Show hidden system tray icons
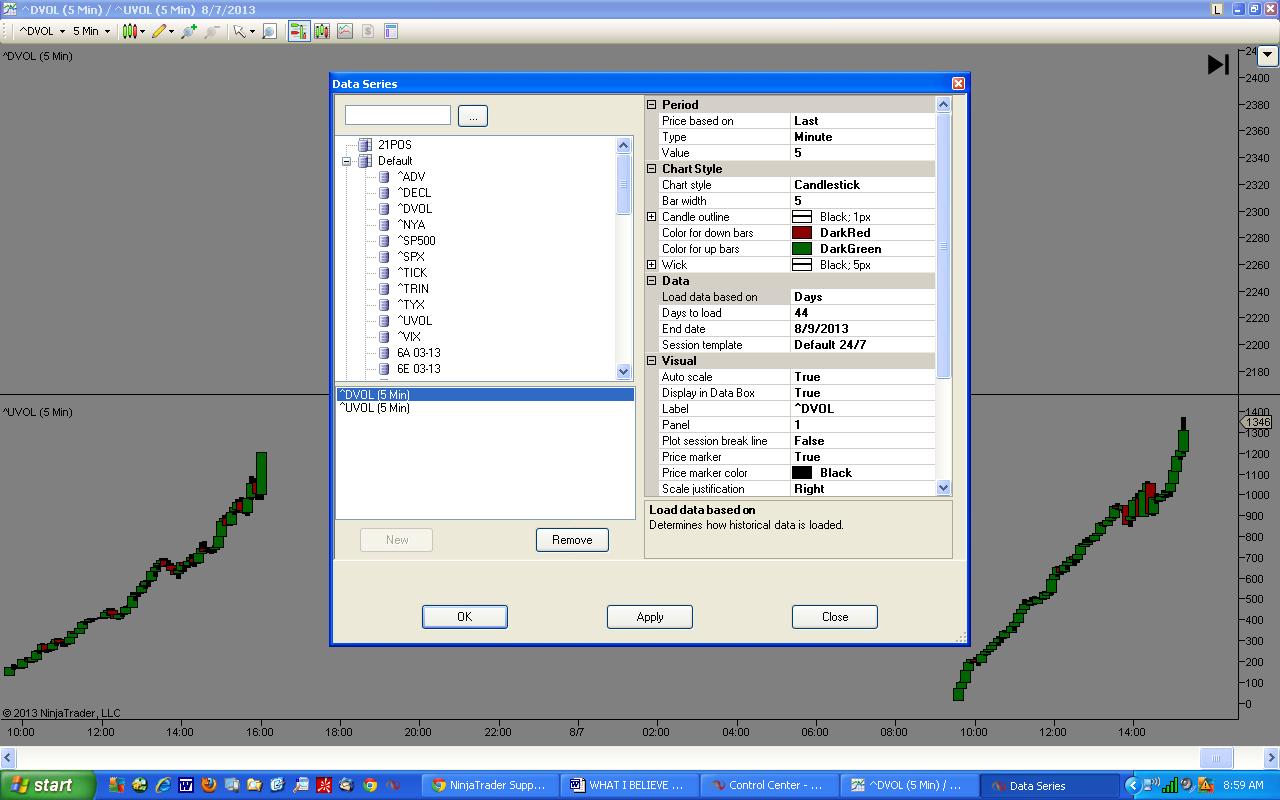The height and width of the screenshot is (800, 1280). pyautogui.click(x=1132, y=785)
